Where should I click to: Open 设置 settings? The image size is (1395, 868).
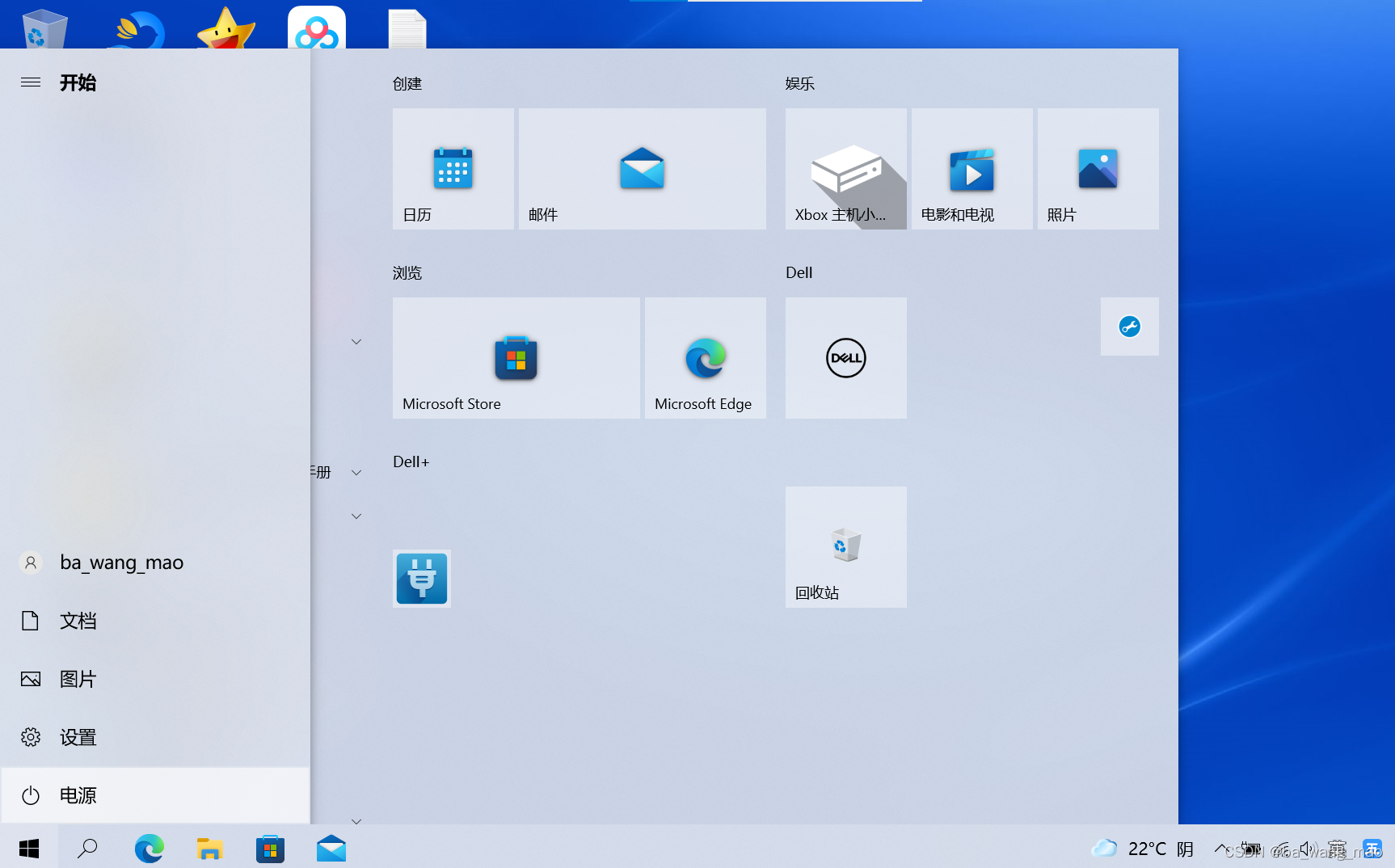155,737
